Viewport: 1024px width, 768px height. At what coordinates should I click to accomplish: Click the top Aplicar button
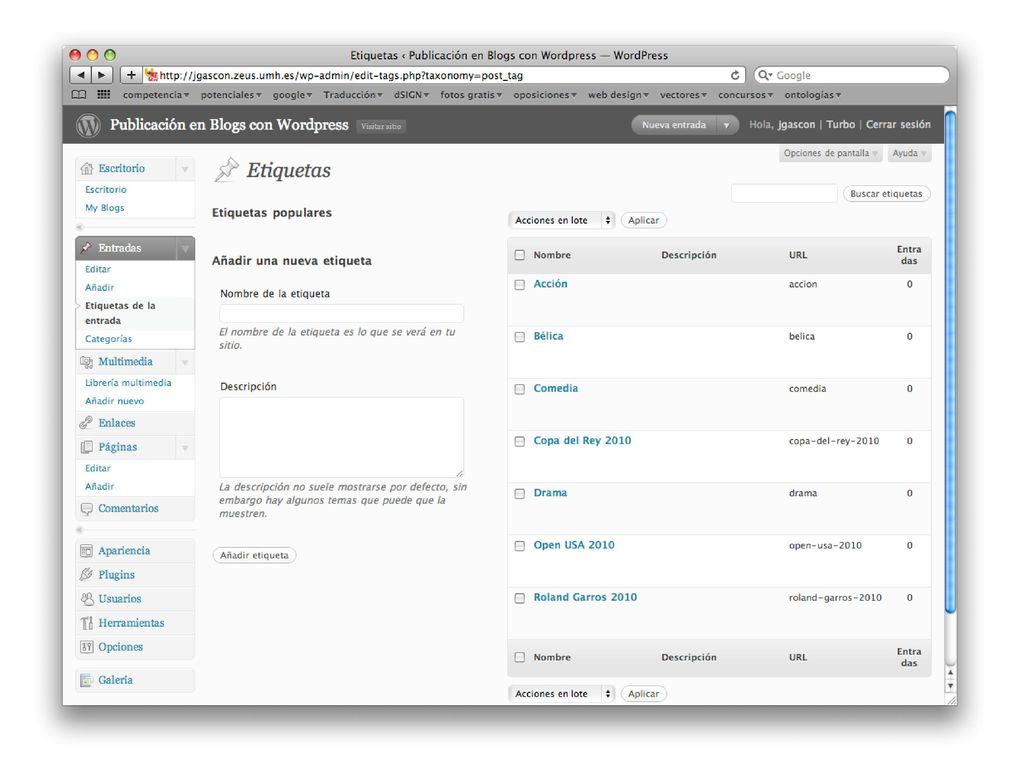click(643, 220)
